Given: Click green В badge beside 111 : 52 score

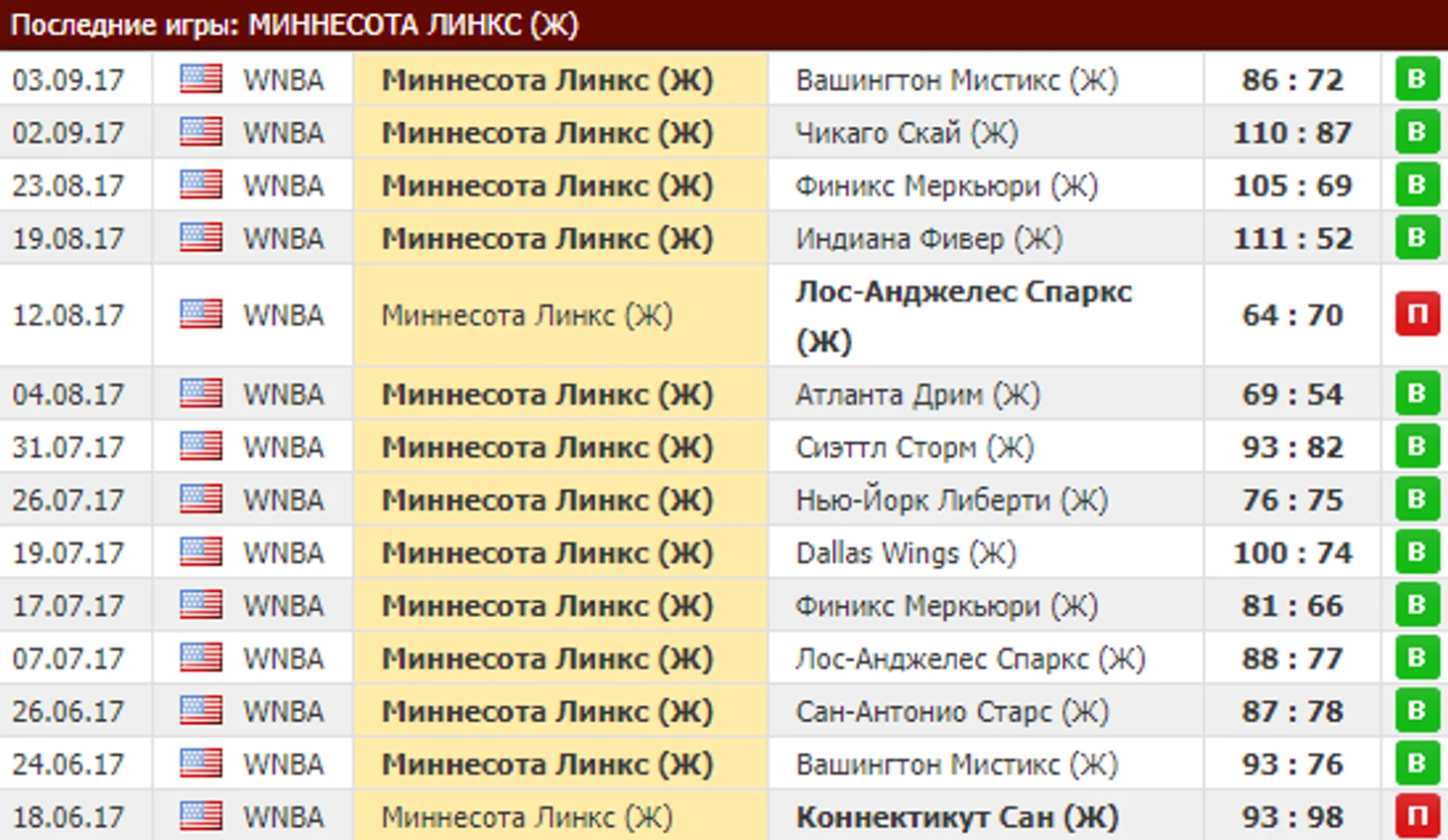Looking at the screenshot, I should 1417,238.
